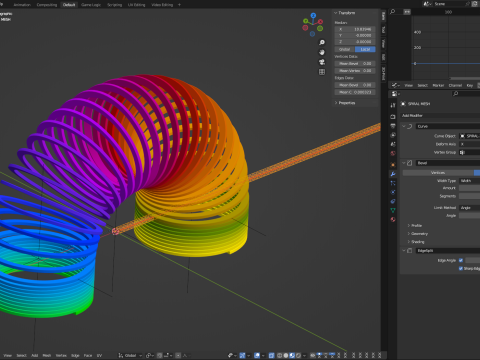
Task: Add a new workspace with plus button
Action: click(x=179, y=5)
